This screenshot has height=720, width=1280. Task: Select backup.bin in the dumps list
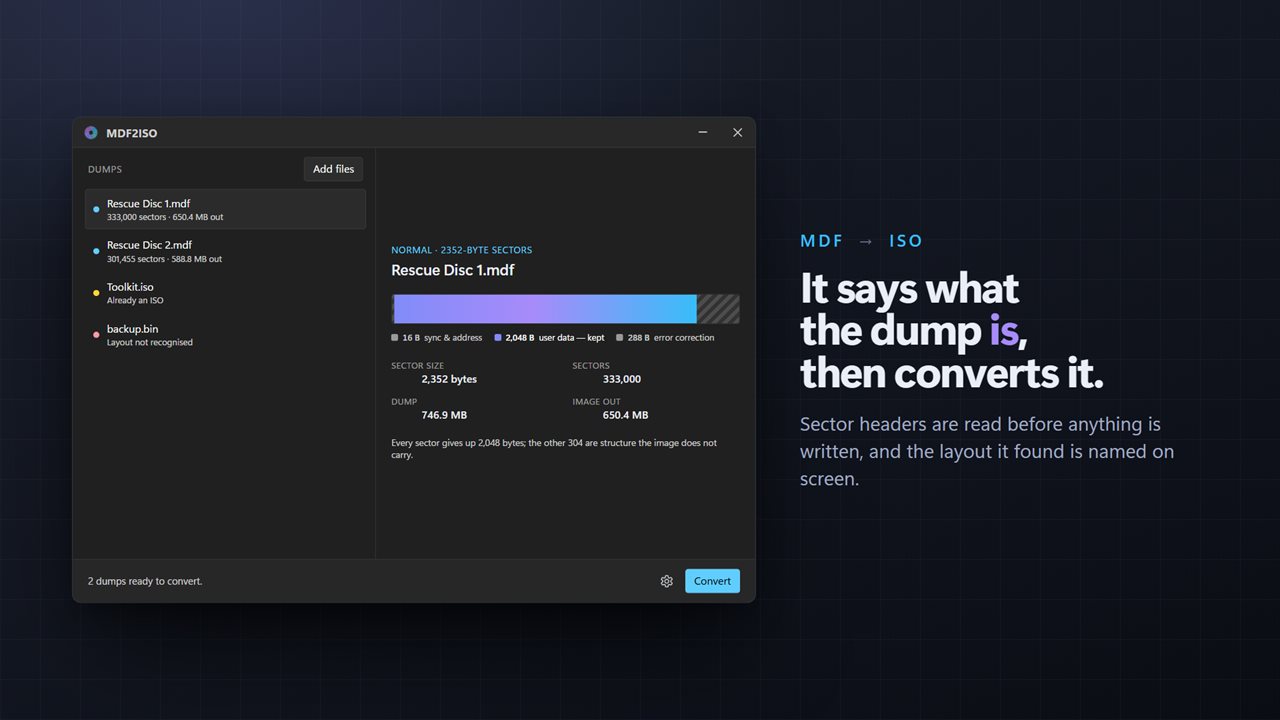tap(225, 335)
